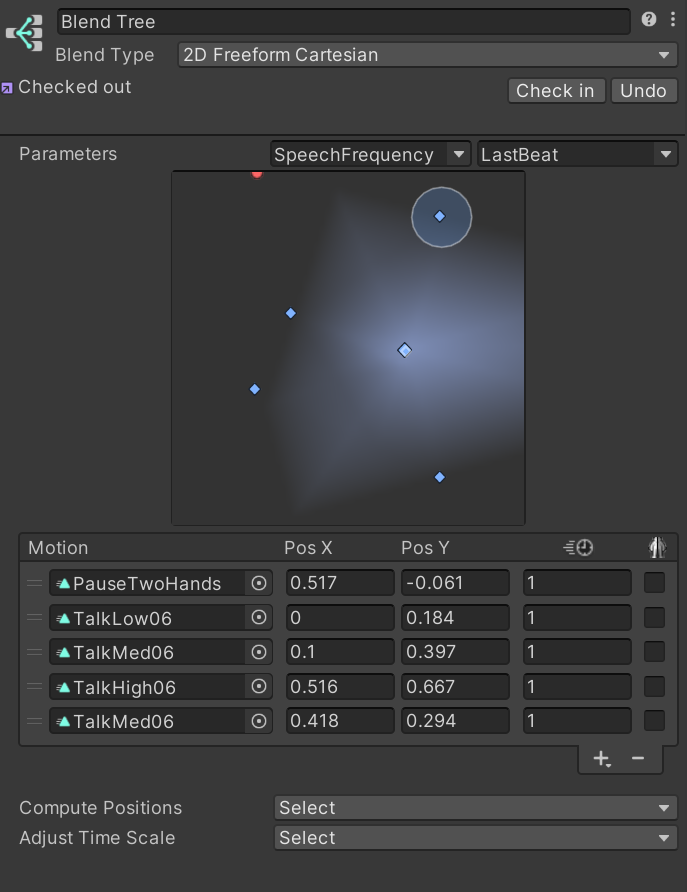Select the selected motion point inside circle
687x892 pixels.
440,216
